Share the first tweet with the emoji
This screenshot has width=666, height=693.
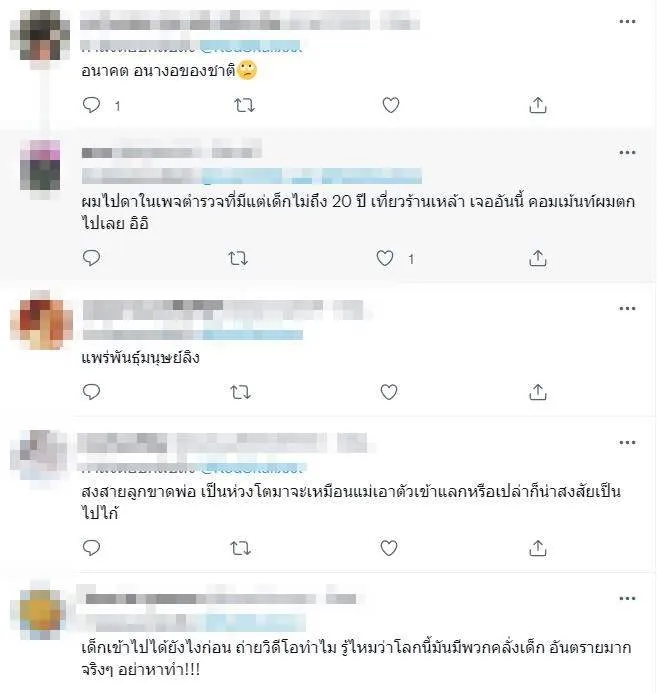[538, 105]
